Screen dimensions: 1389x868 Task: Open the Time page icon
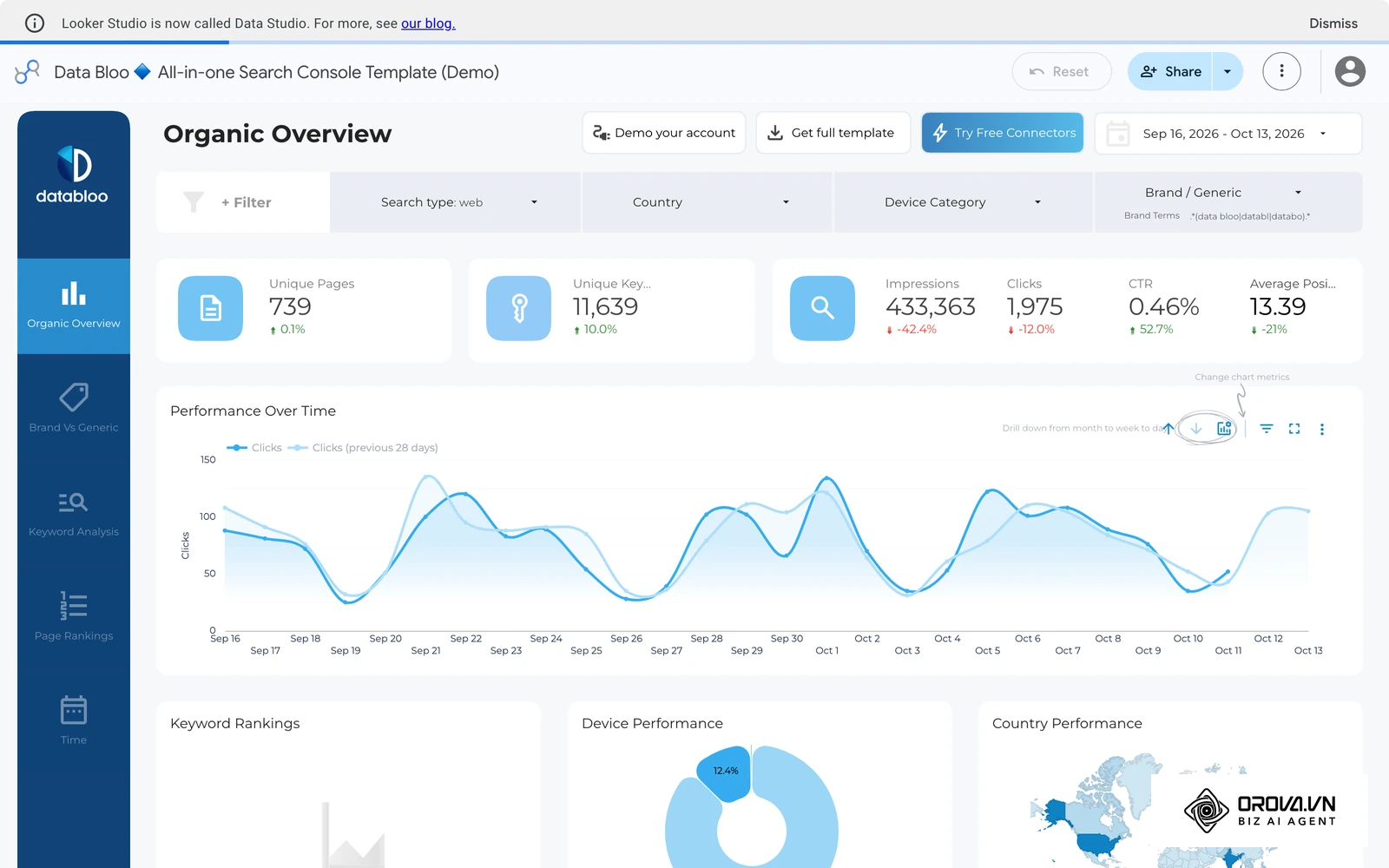pyautogui.click(x=74, y=710)
